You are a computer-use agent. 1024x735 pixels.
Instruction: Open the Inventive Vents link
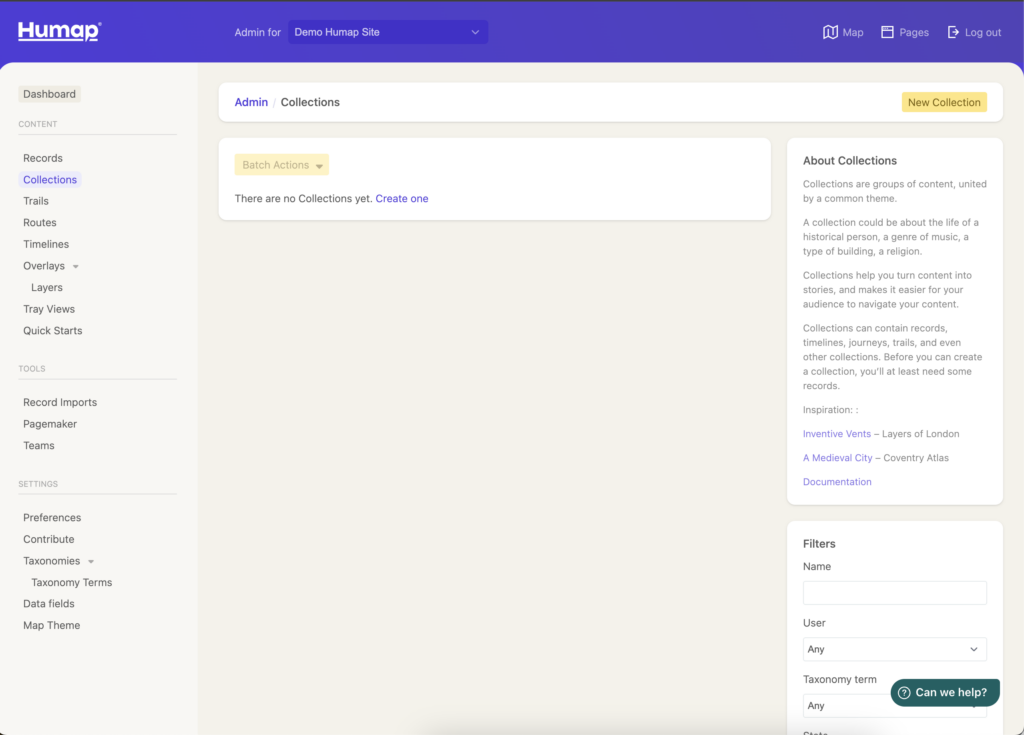coord(836,434)
